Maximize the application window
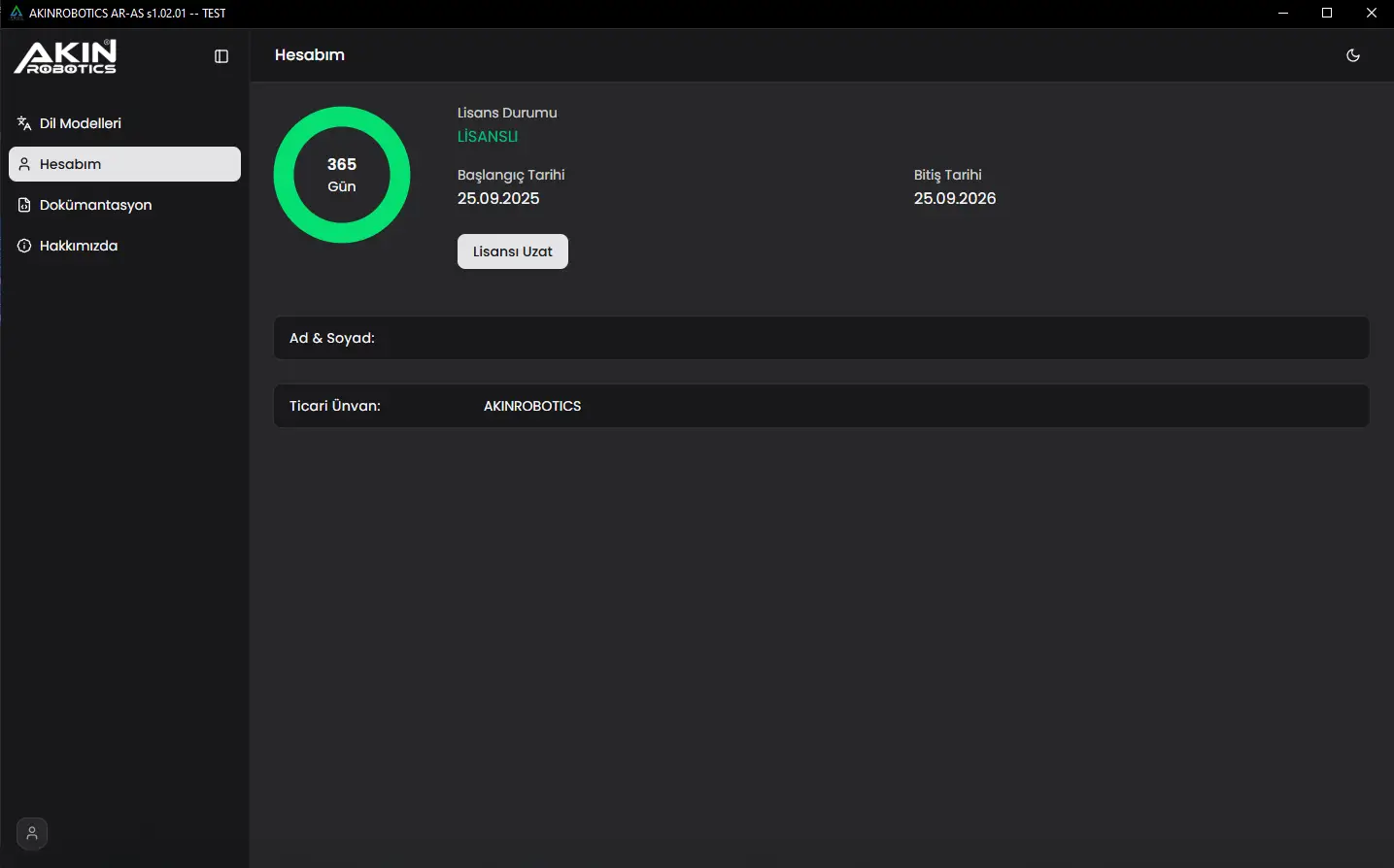Viewport: 1394px width, 868px height. (1327, 14)
